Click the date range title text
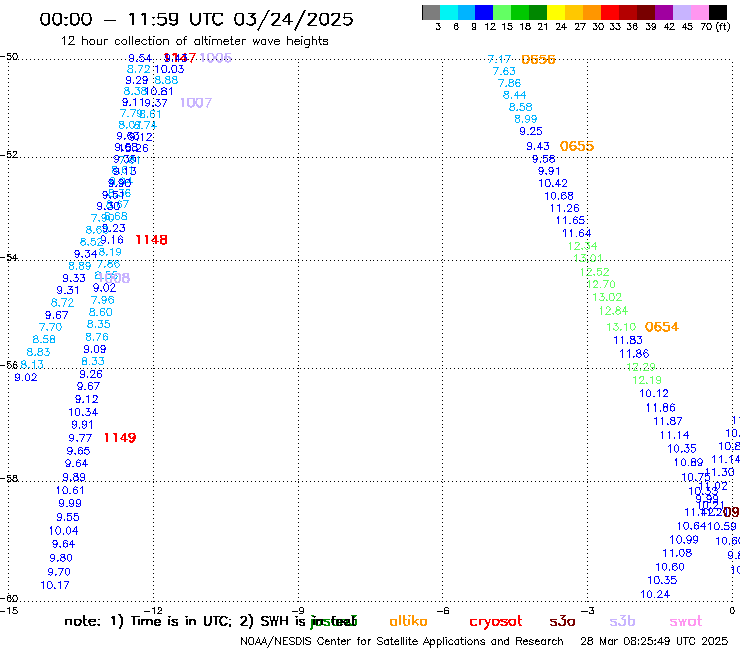The height and width of the screenshot is (650, 740). 196,19
